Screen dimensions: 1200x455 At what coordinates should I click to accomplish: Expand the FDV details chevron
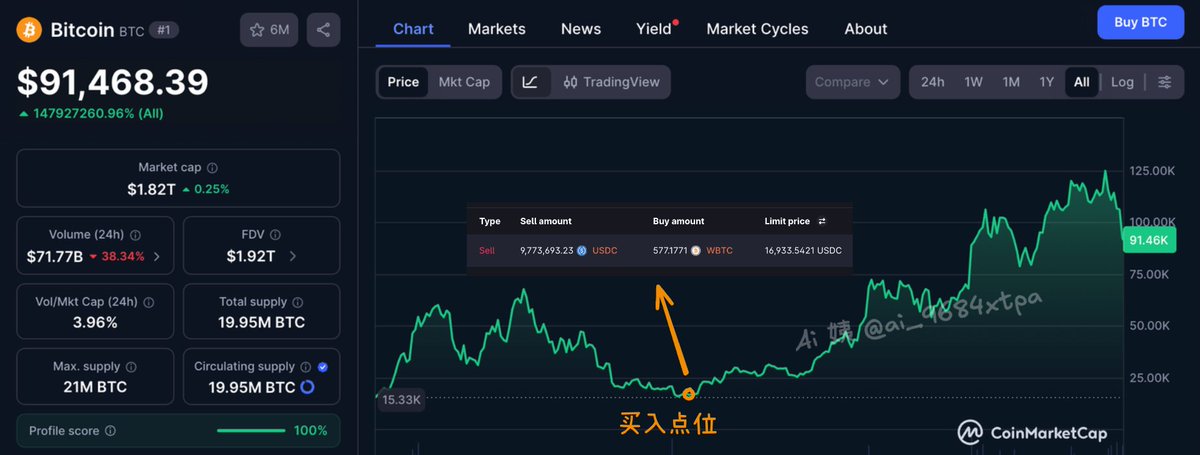[292, 257]
